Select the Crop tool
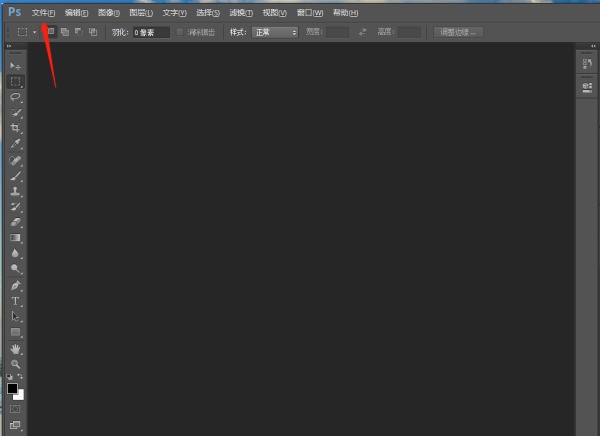This screenshot has height=436, width=600. 16,128
